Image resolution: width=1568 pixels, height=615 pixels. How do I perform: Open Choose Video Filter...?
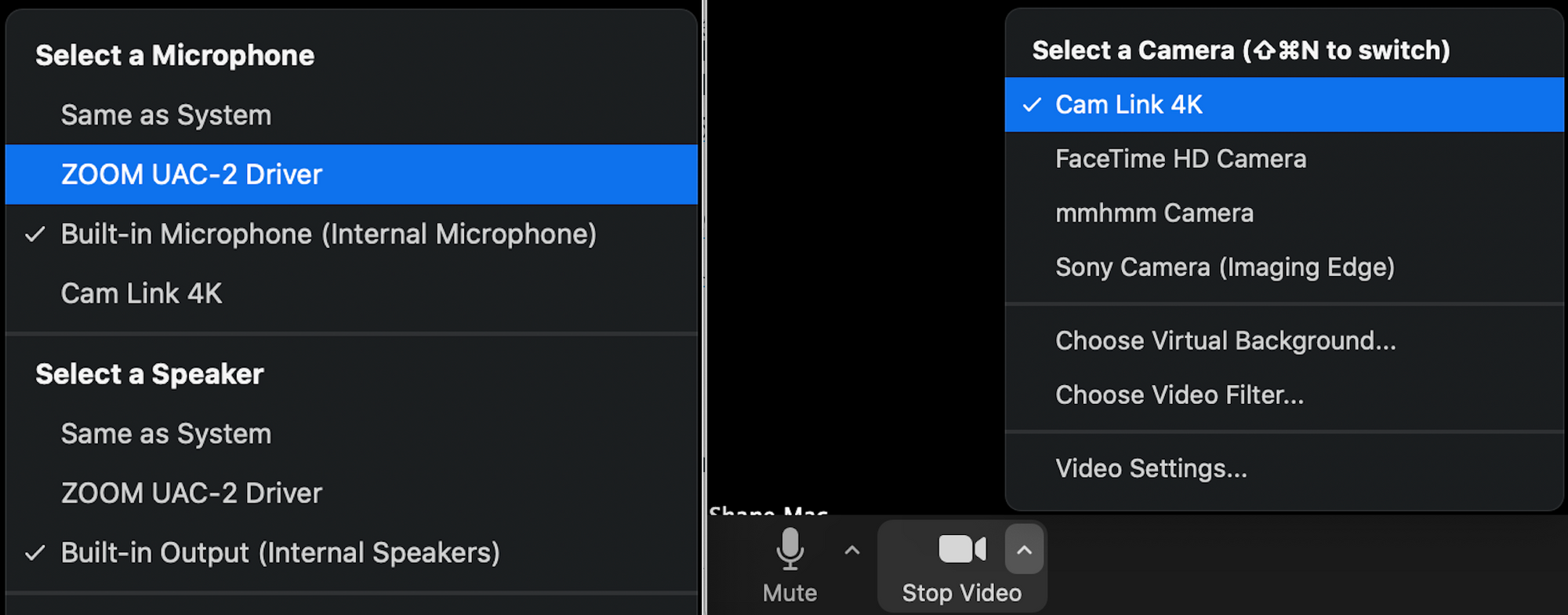click(1284, 395)
